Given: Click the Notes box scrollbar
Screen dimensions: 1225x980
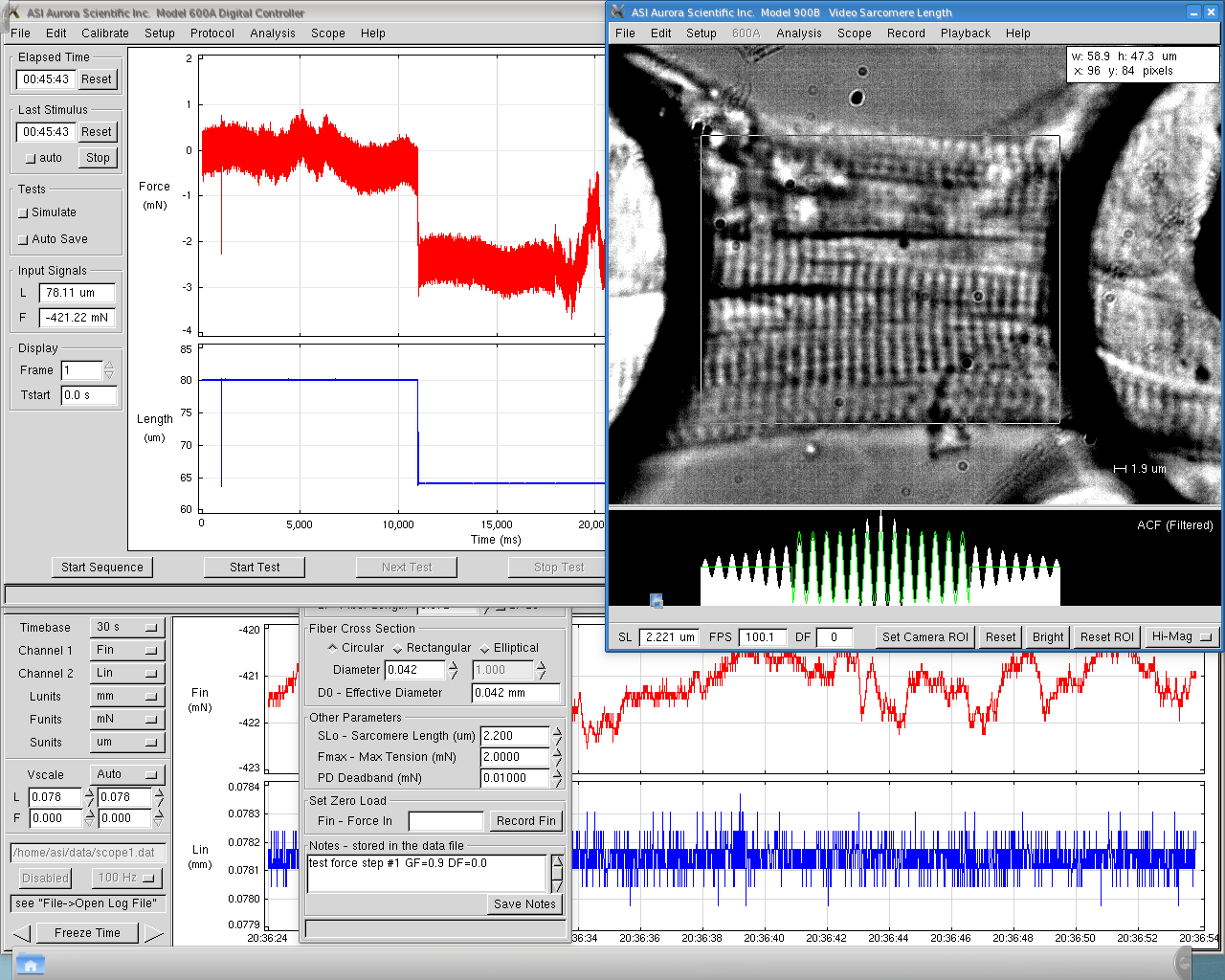Looking at the screenshot, I should (x=557, y=873).
